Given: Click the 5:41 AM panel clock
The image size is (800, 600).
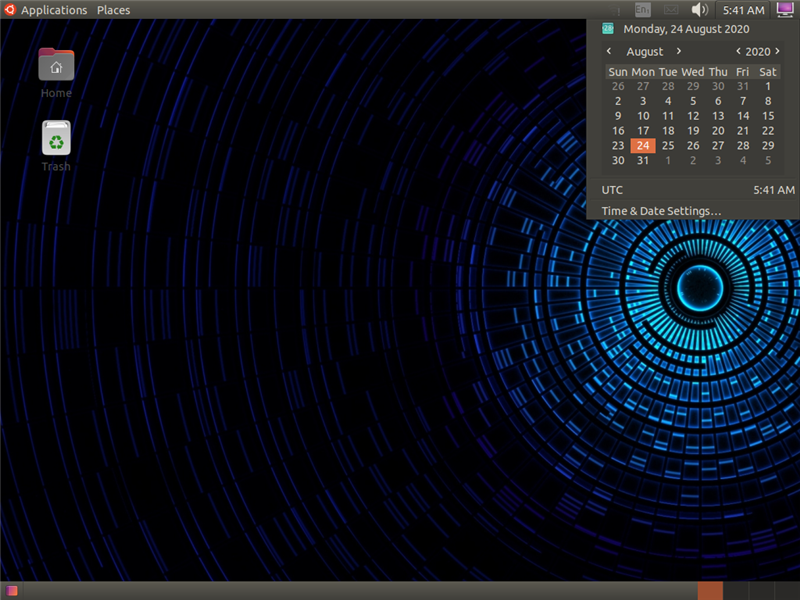Looking at the screenshot, I should 743,10.
